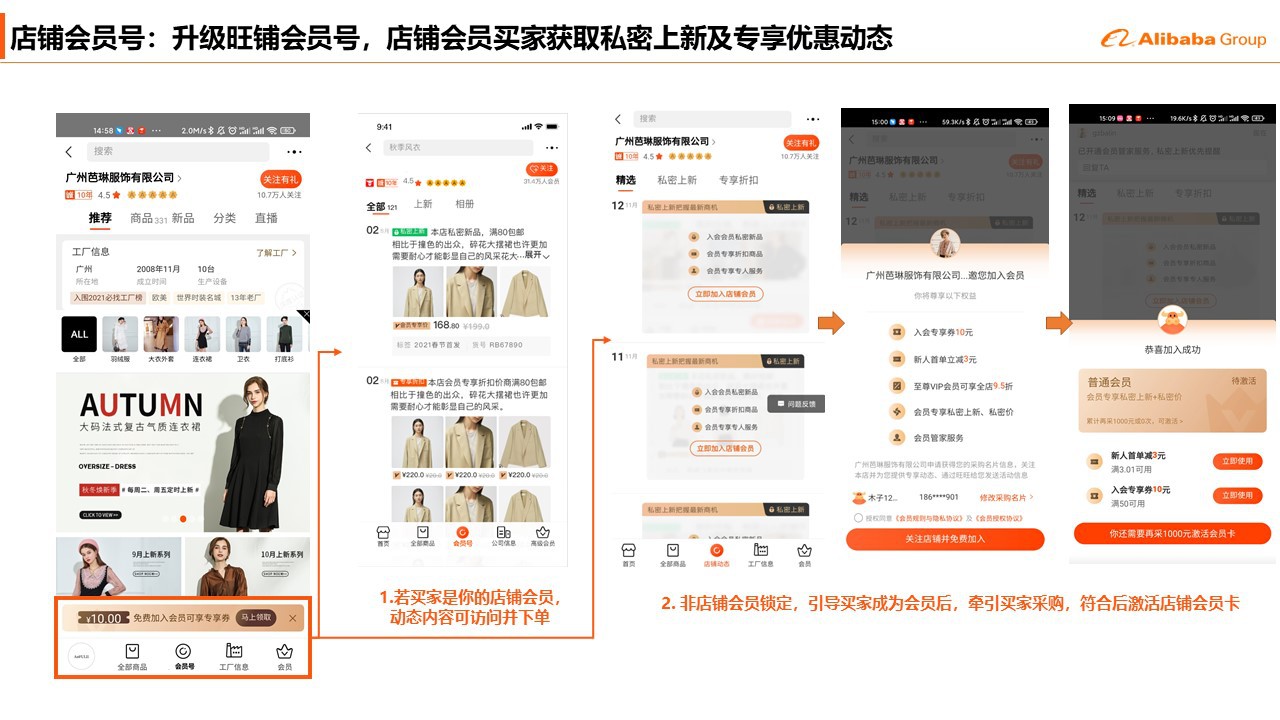Click the AUTUMN dress banner carousel
Screen dimensions: 1280x720
coord(183,452)
